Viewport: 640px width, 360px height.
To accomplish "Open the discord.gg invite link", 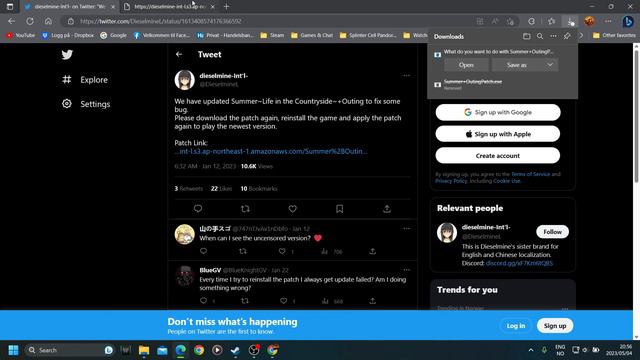I will point(519,263).
